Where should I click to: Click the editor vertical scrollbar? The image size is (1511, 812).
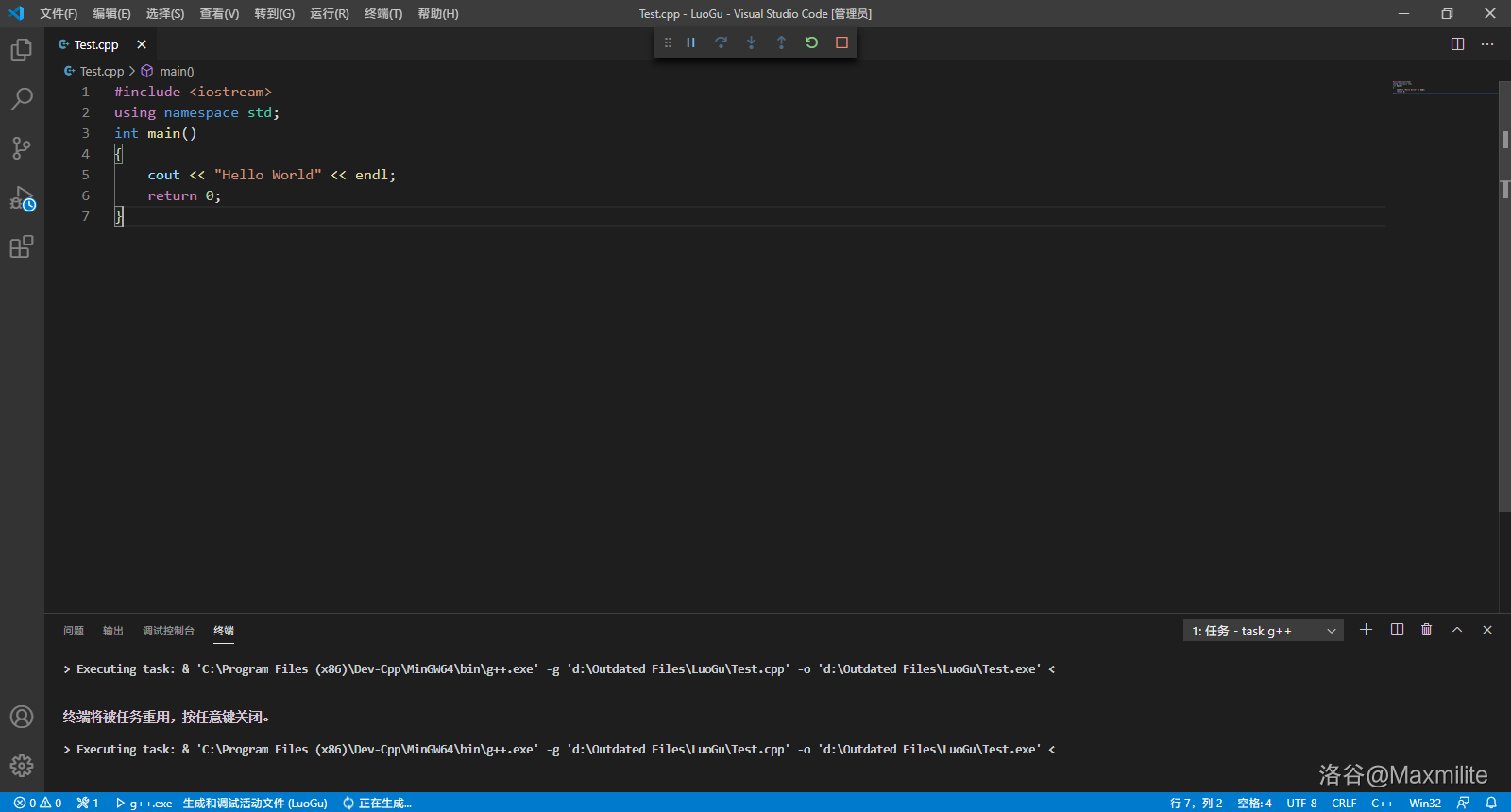click(x=1504, y=295)
